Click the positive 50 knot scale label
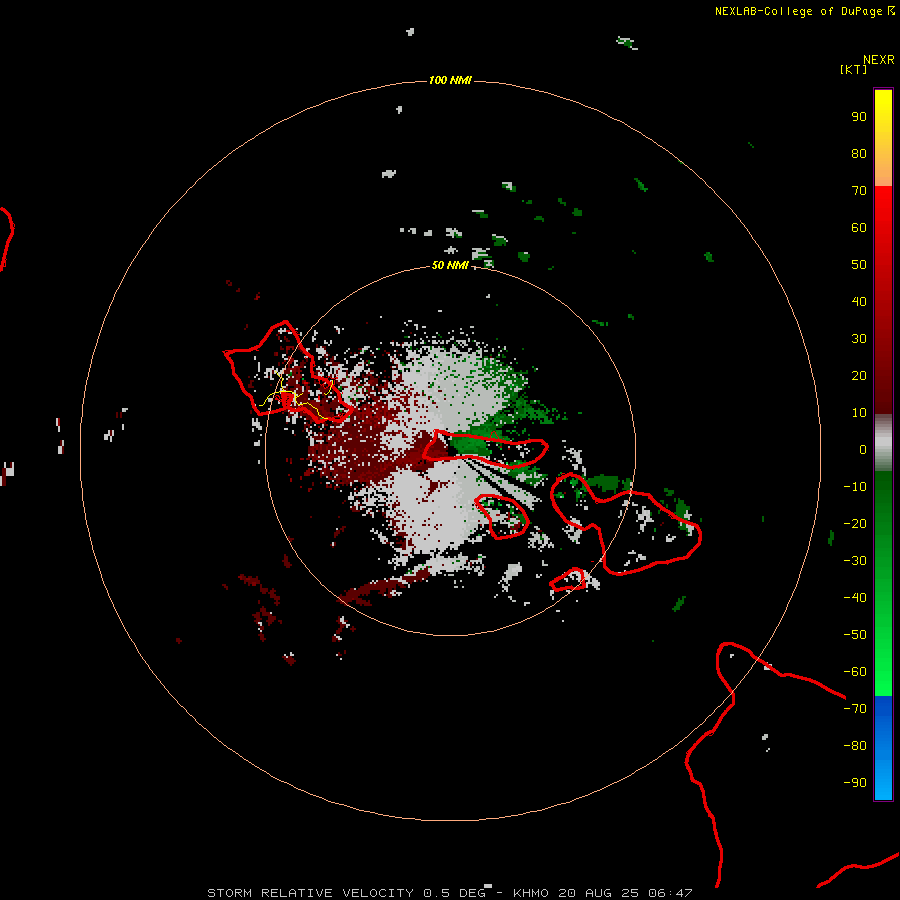Image resolution: width=900 pixels, height=900 pixels. [x=859, y=265]
